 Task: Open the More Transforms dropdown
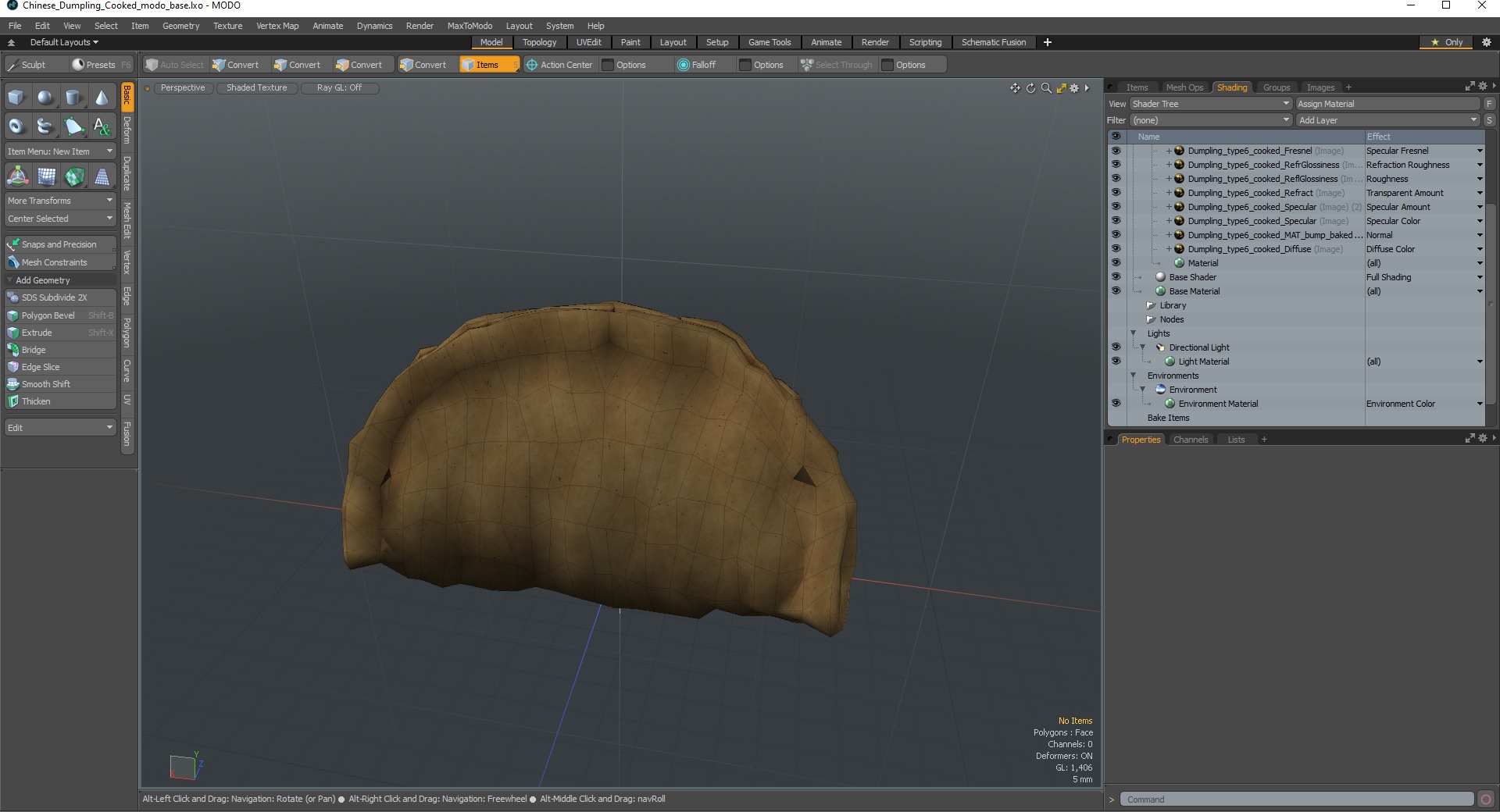60,201
